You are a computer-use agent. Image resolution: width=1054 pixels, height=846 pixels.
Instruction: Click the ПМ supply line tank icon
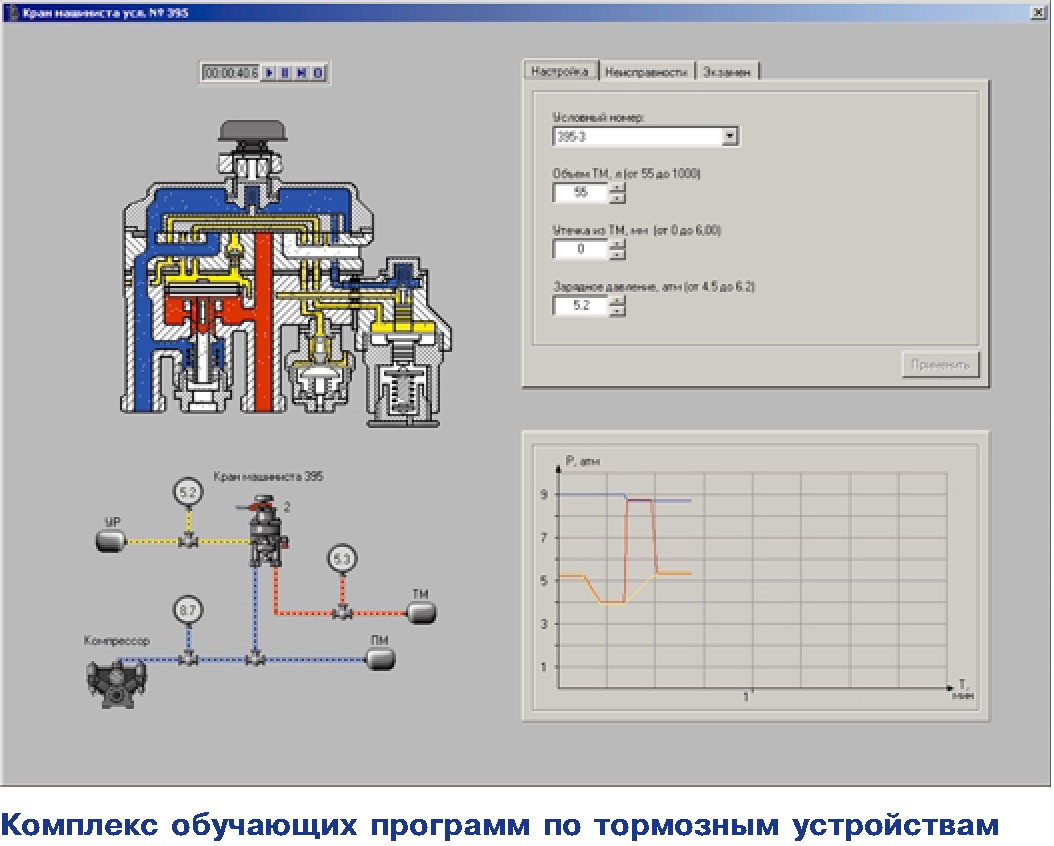click(380, 658)
